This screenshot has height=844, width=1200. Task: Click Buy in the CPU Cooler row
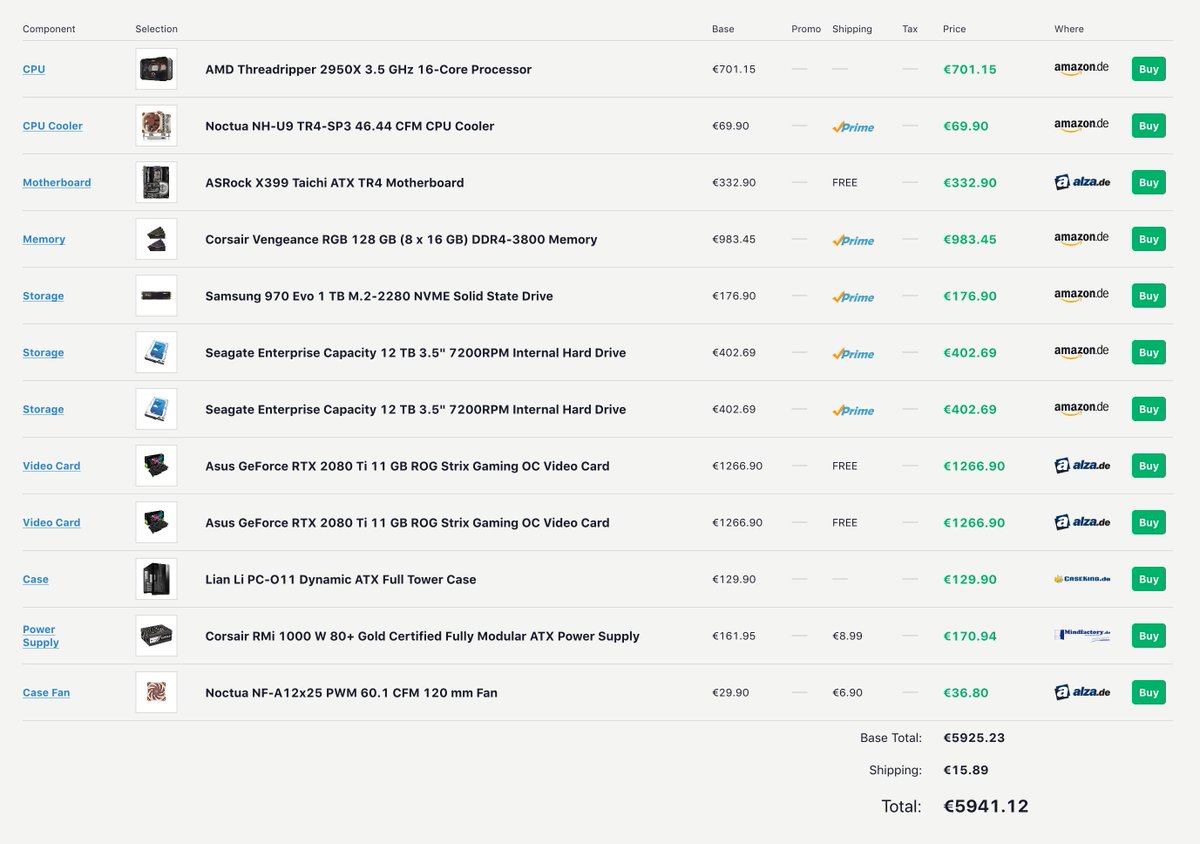pos(1149,126)
